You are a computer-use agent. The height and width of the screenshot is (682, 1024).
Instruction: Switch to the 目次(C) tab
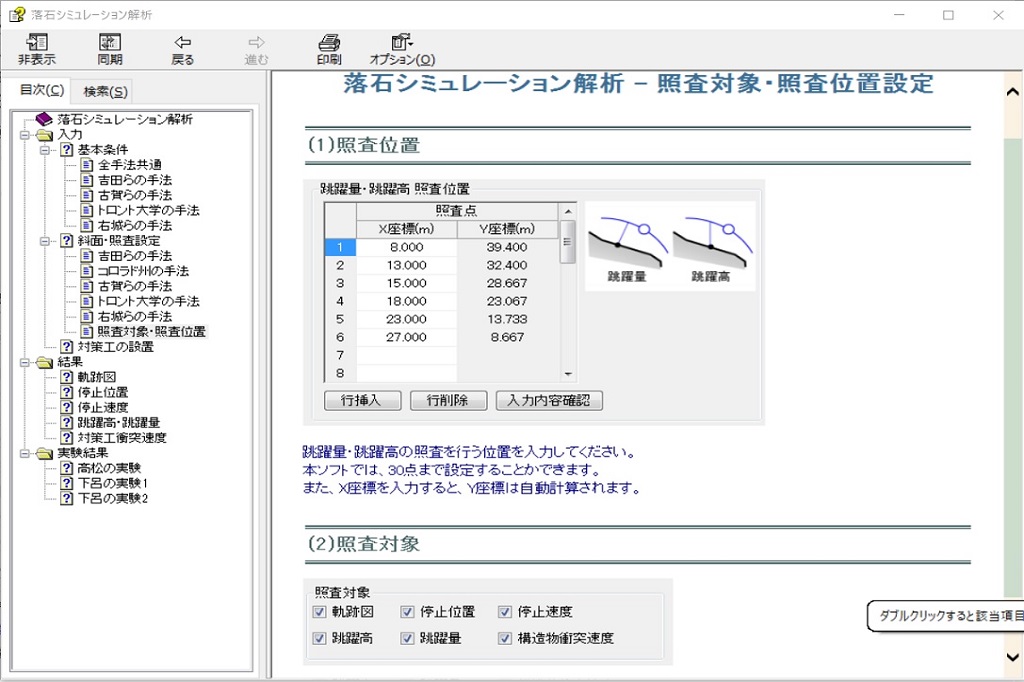[x=42, y=89]
